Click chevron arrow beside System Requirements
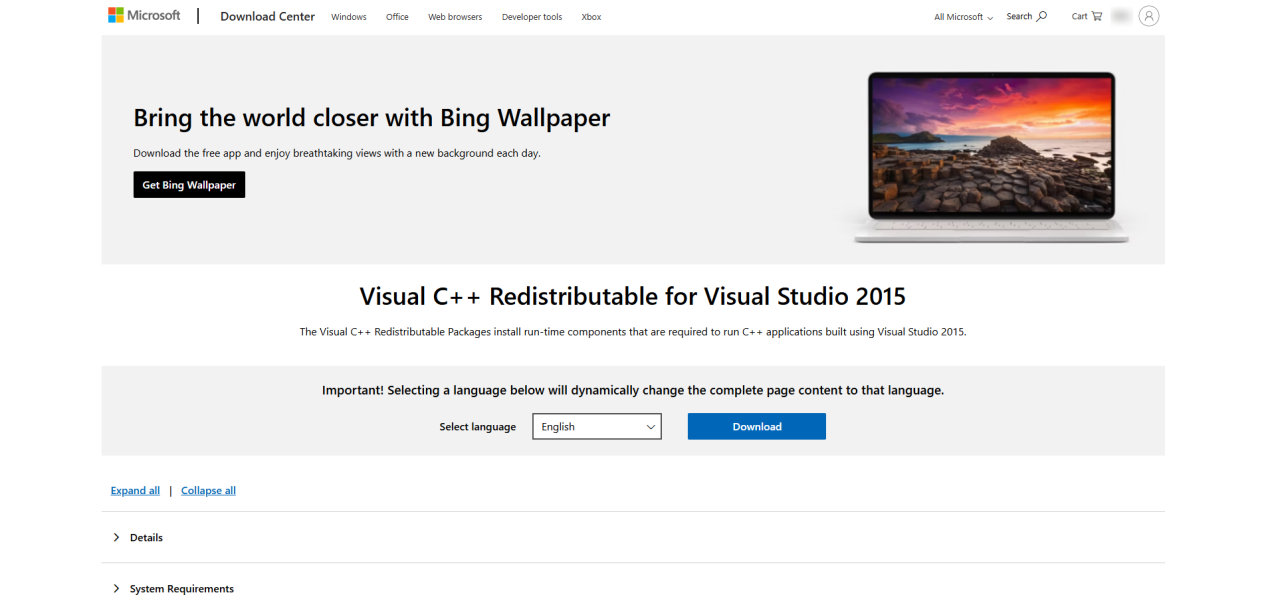Viewport: 1266px width, 603px height. pyautogui.click(x=116, y=589)
